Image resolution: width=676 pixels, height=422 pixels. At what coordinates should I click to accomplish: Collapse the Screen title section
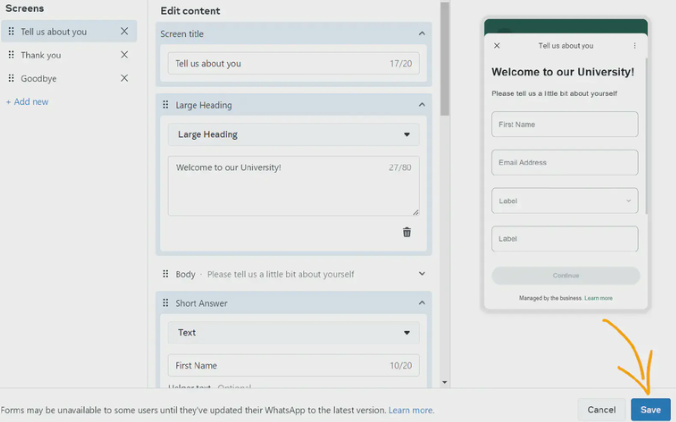(x=422, y=34)
